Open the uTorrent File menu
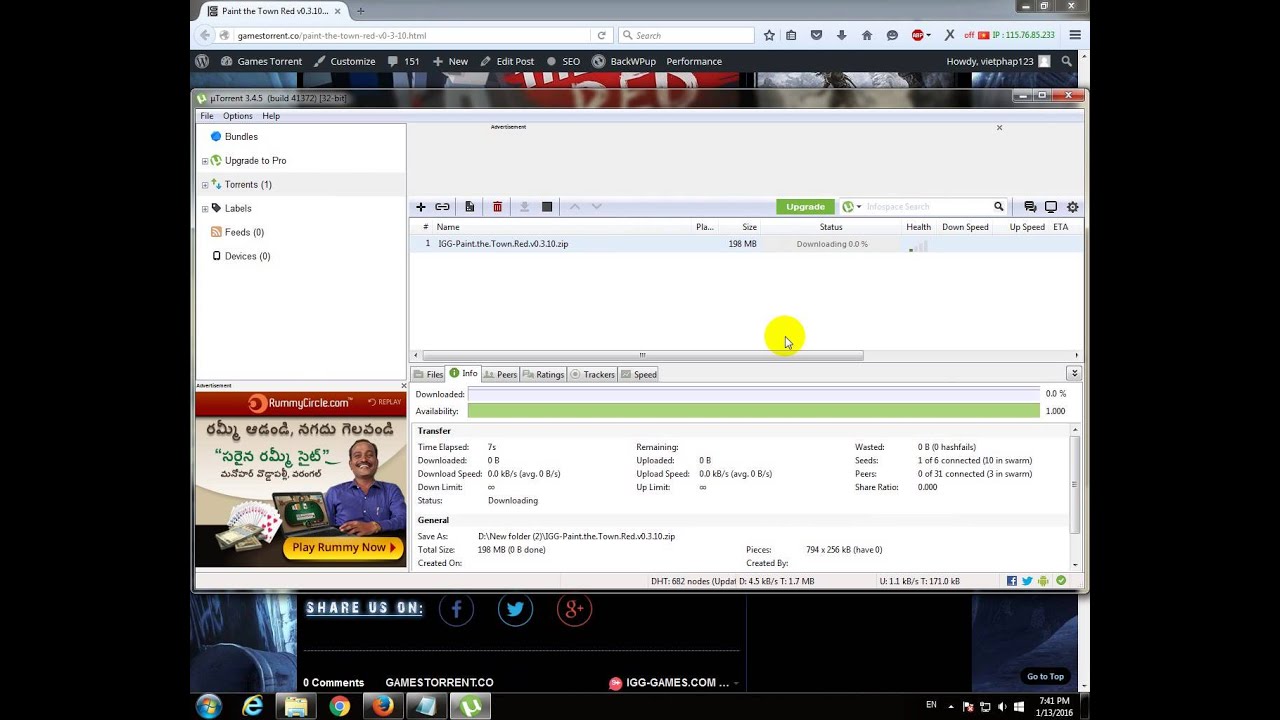Image resolution: width=1280 pixels, height=720 pixels. coord(207,116)
